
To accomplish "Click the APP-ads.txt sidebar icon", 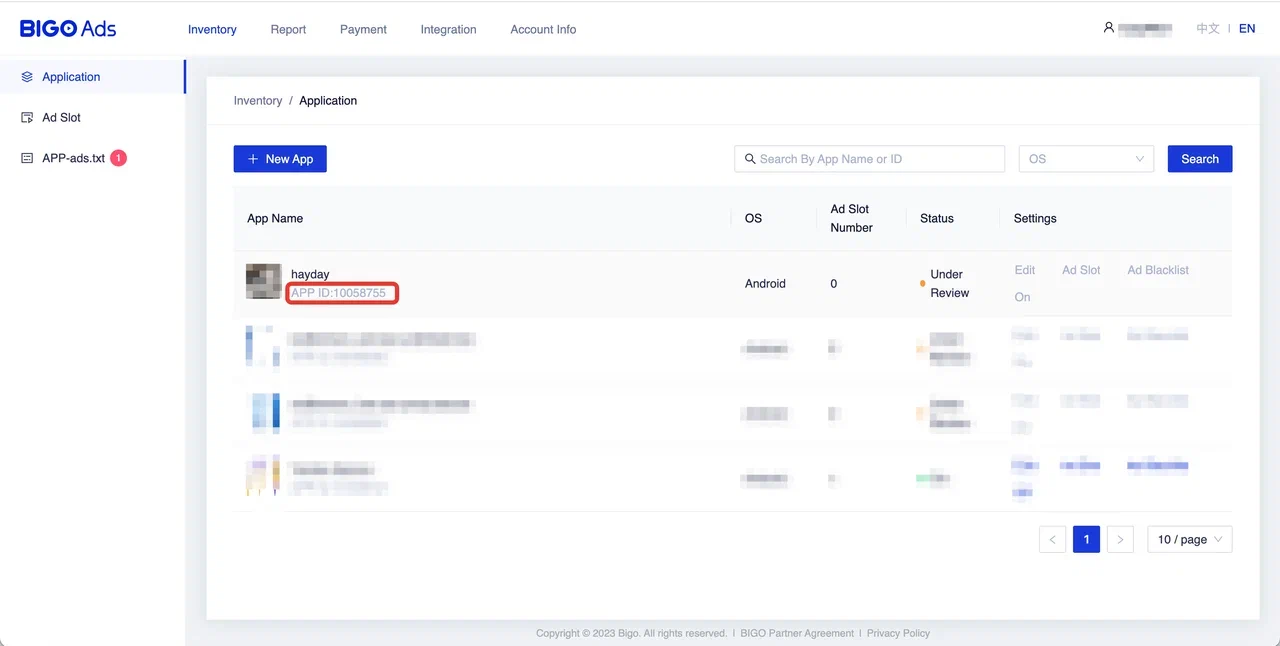I will point(27,158).
